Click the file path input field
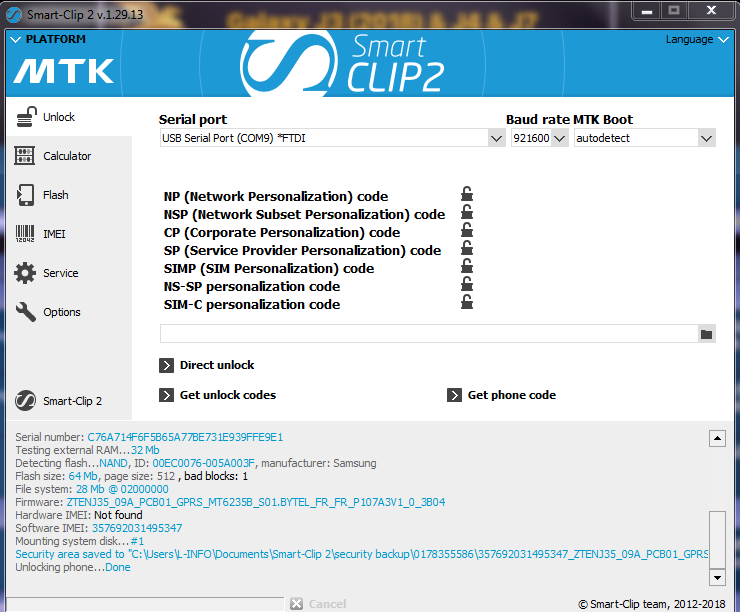 click(429, 334)
